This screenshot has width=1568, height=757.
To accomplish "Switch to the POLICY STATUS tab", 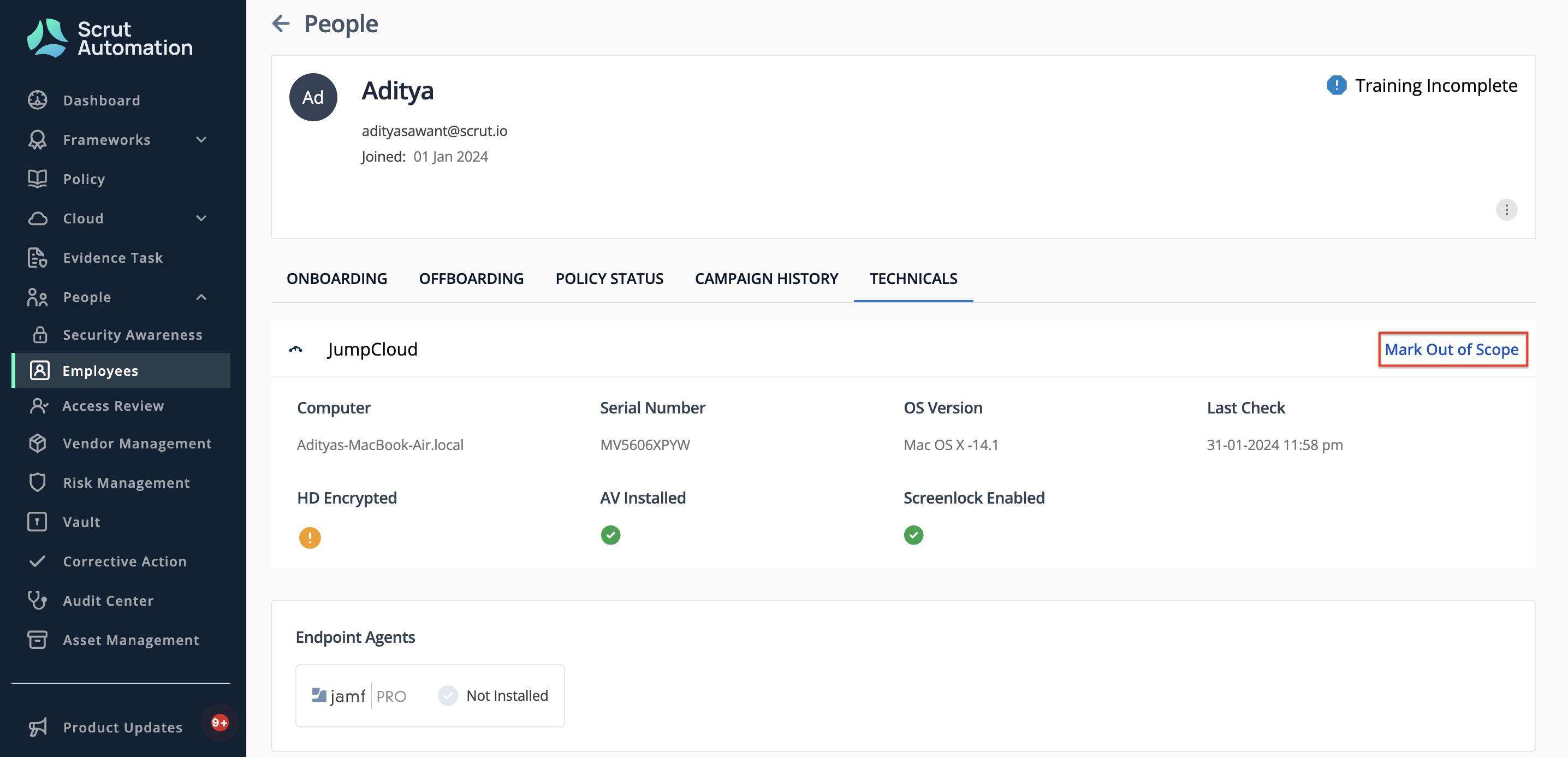I will tap(609, 279).
